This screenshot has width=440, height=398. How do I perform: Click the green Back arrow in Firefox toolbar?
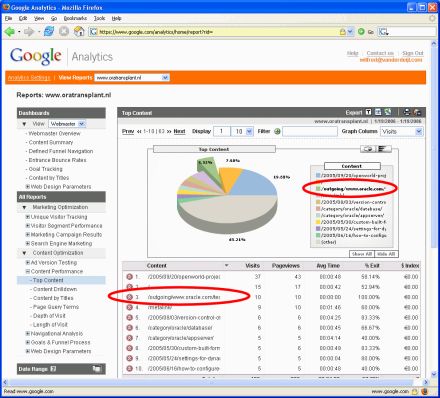(10, 32)
